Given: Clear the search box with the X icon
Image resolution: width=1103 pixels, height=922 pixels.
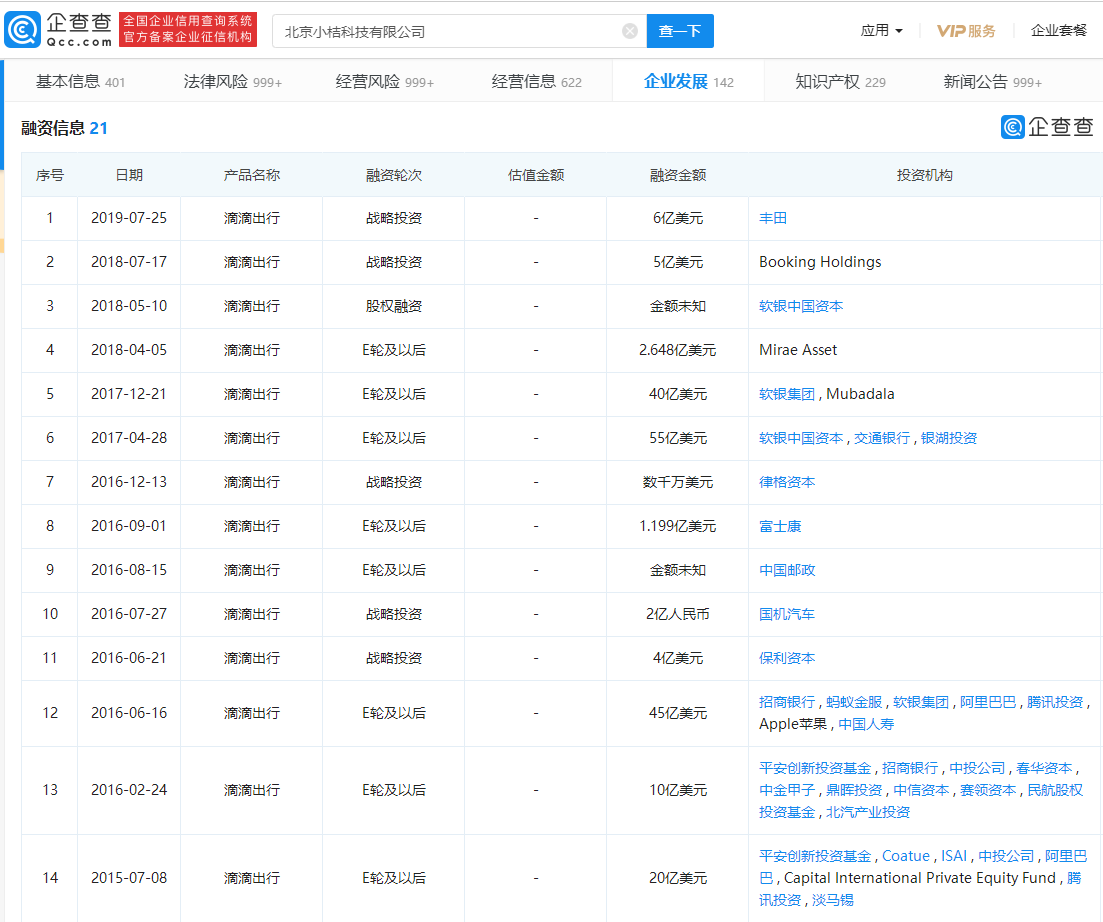Looking at the screenshot, I should coord(629,30).
